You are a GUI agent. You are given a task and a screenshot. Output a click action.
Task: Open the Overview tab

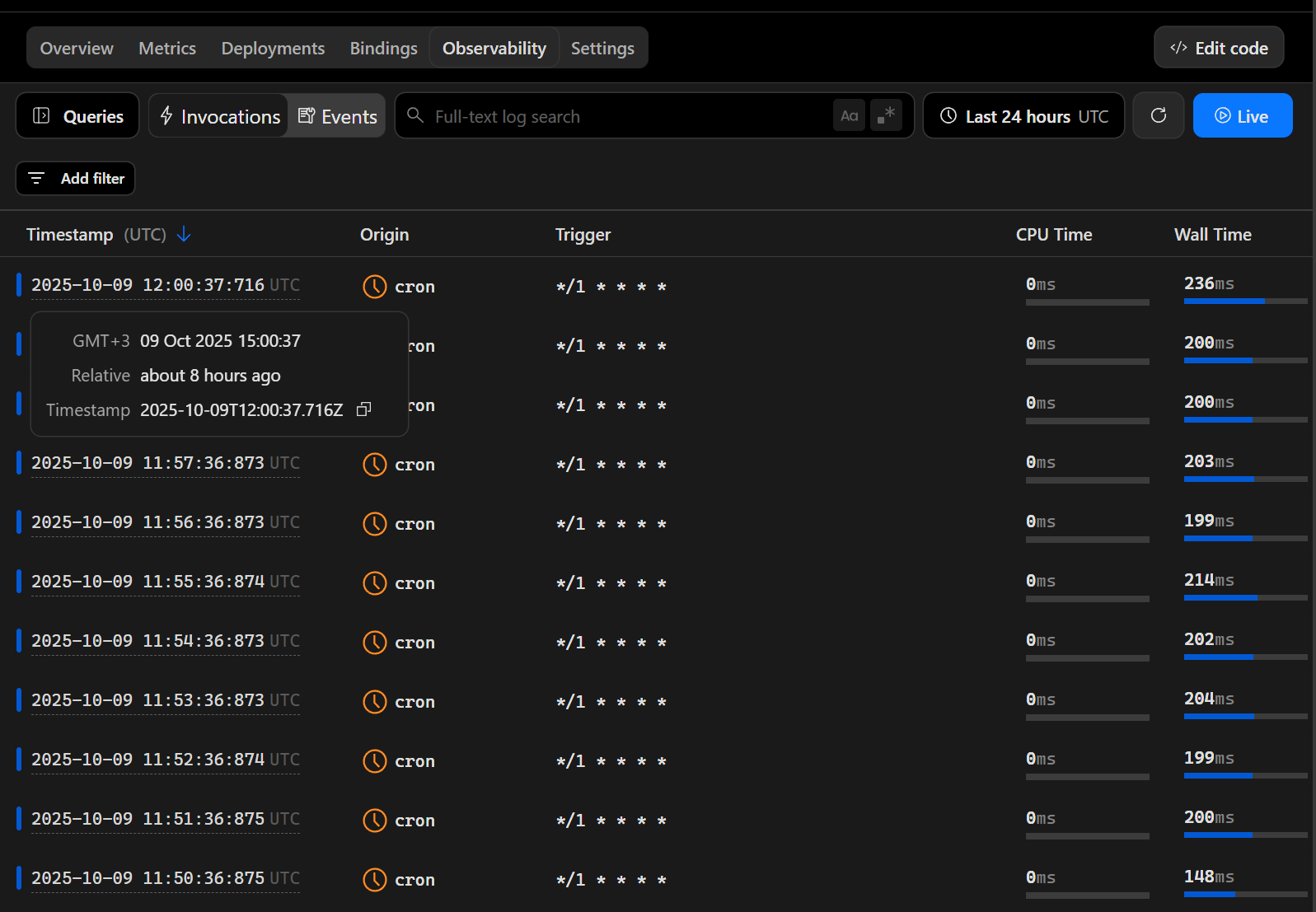tap(77, 49)
